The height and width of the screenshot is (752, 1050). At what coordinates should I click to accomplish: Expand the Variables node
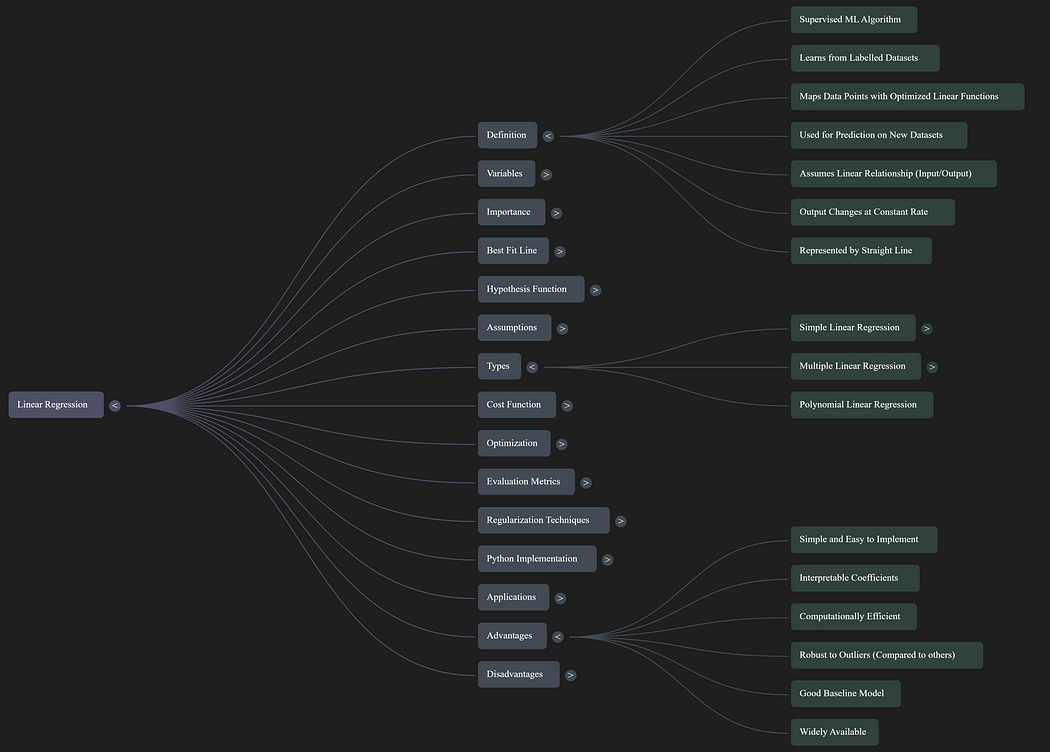(546, 174)
